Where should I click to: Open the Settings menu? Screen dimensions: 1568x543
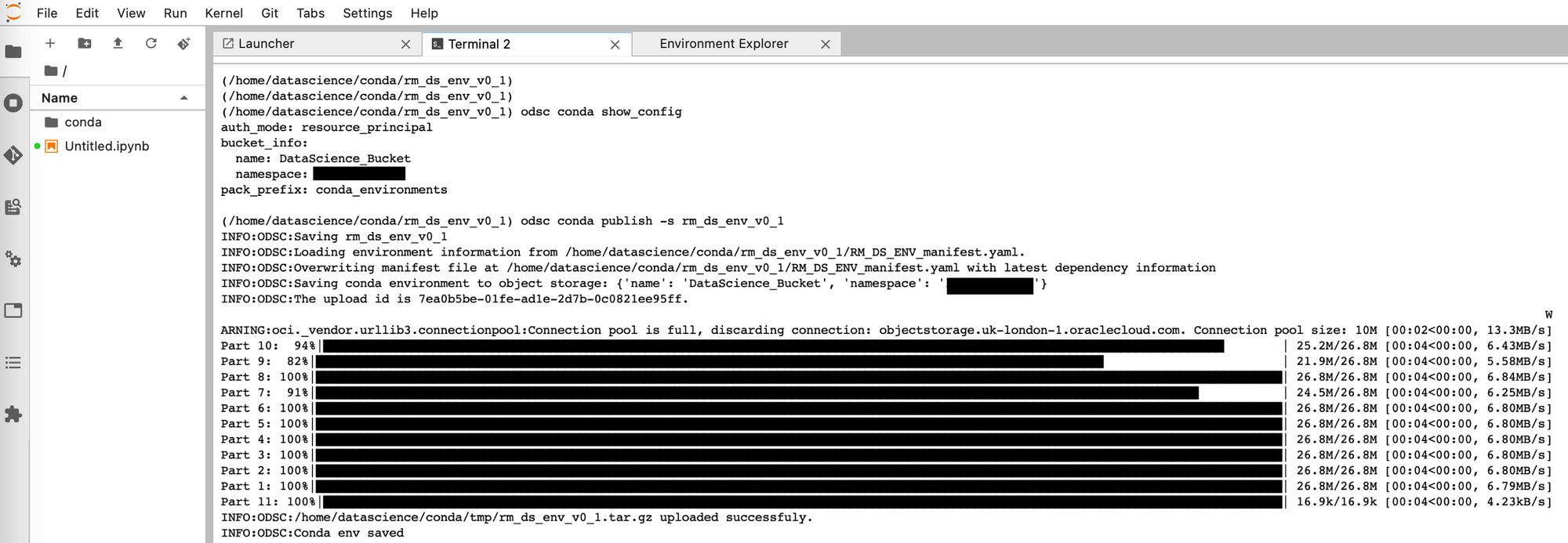(368, 13)
